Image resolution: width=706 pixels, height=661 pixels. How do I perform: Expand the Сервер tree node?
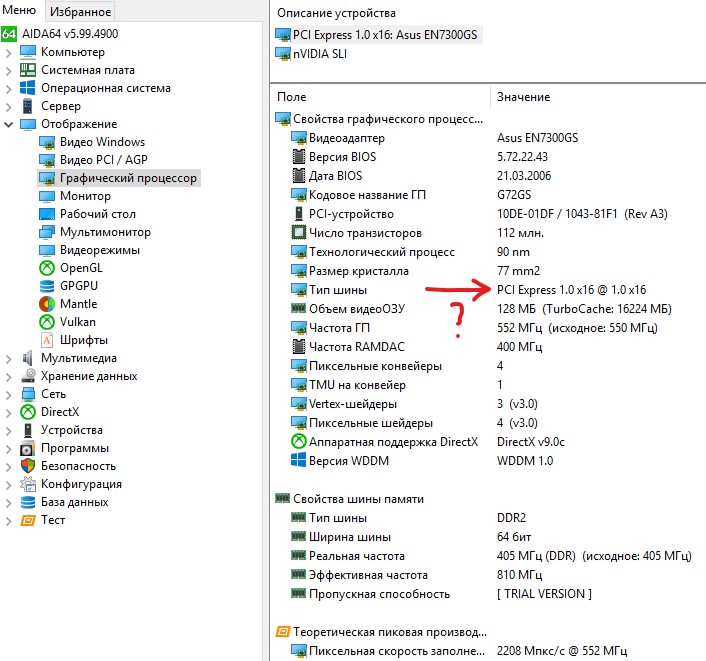pos(8,107)
